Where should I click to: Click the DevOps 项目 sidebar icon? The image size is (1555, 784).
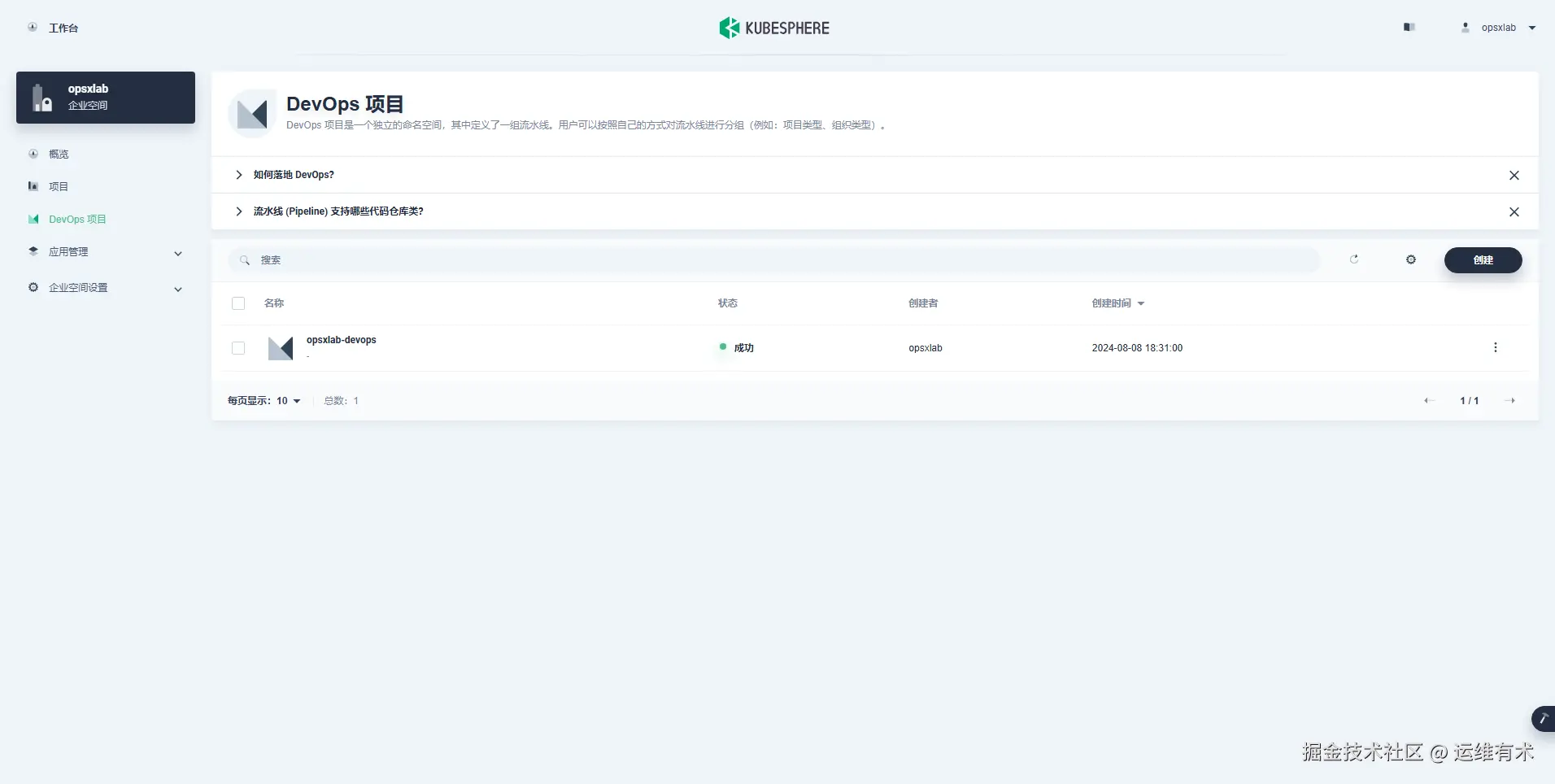click(x=33, y=219)
